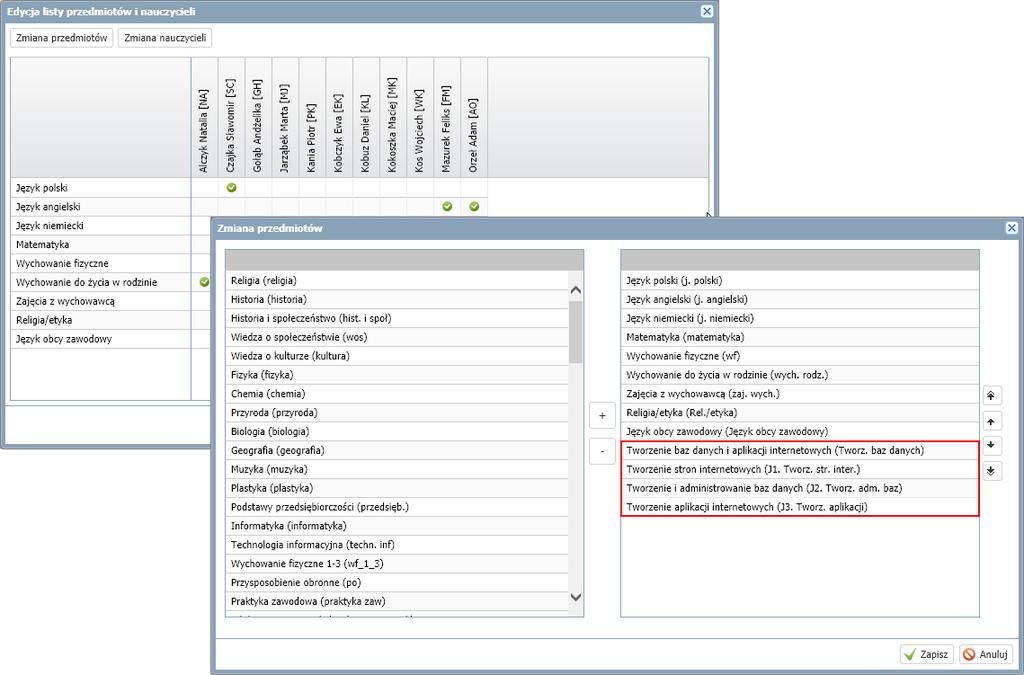
Task: Select Przyroda (przyroda) in the left list
Action: 397,413
